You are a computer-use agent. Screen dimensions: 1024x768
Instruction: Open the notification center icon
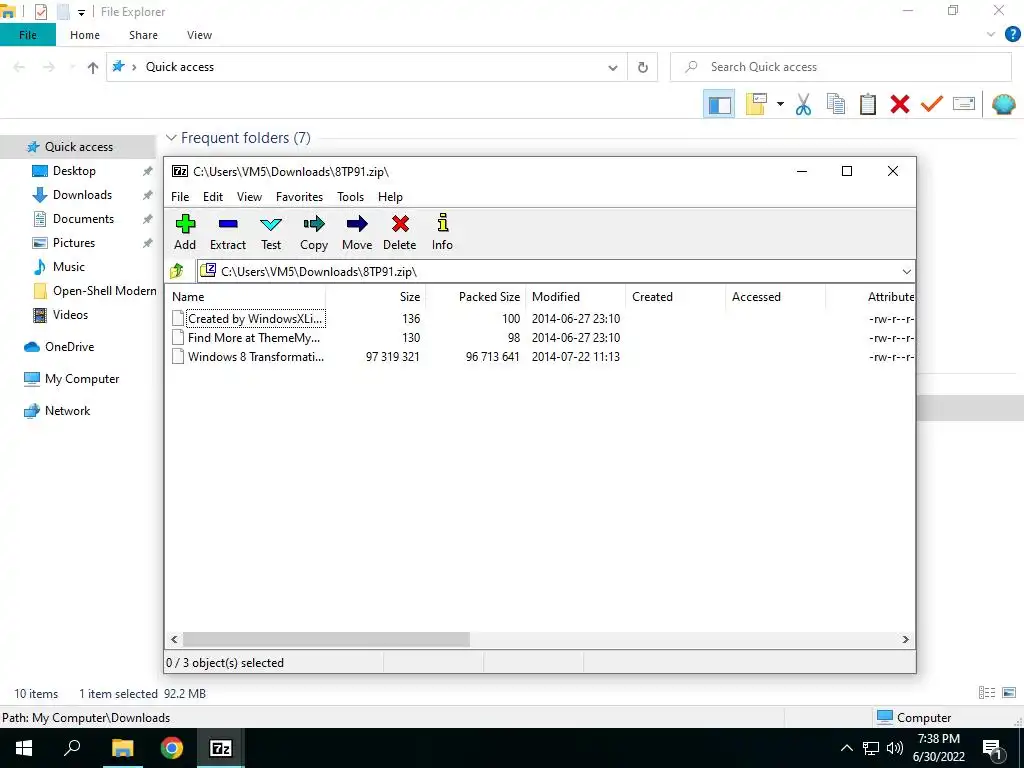click(x=993, y=748)
